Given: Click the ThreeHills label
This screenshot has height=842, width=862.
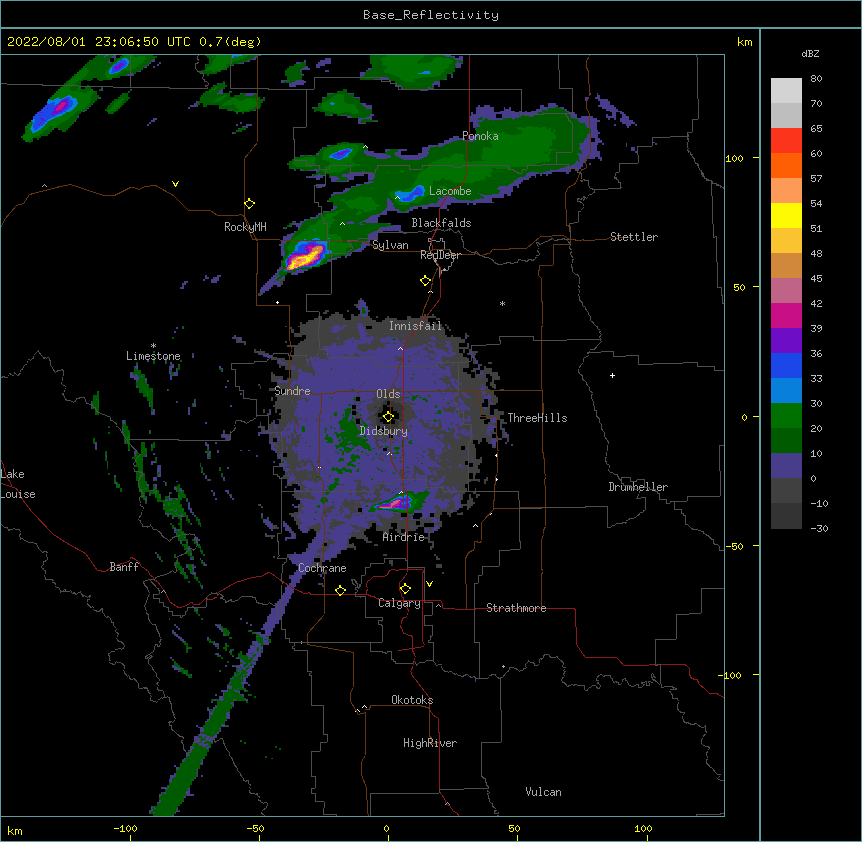Looking at the screenshot, I should pyautogui.click(x=537, y=418).
